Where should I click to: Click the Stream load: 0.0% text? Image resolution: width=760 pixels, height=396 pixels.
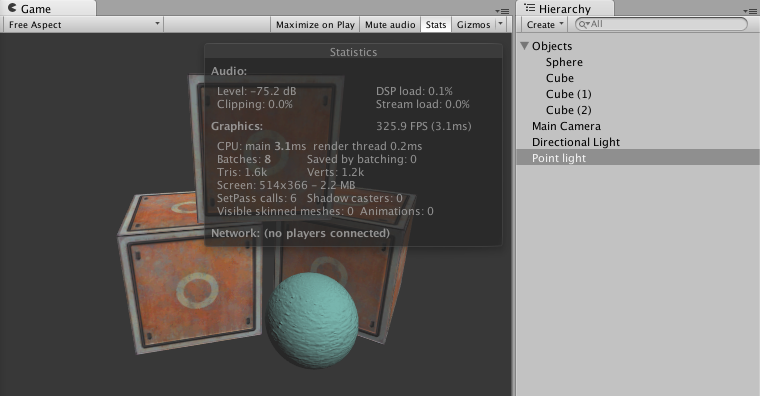coord(423,104)
